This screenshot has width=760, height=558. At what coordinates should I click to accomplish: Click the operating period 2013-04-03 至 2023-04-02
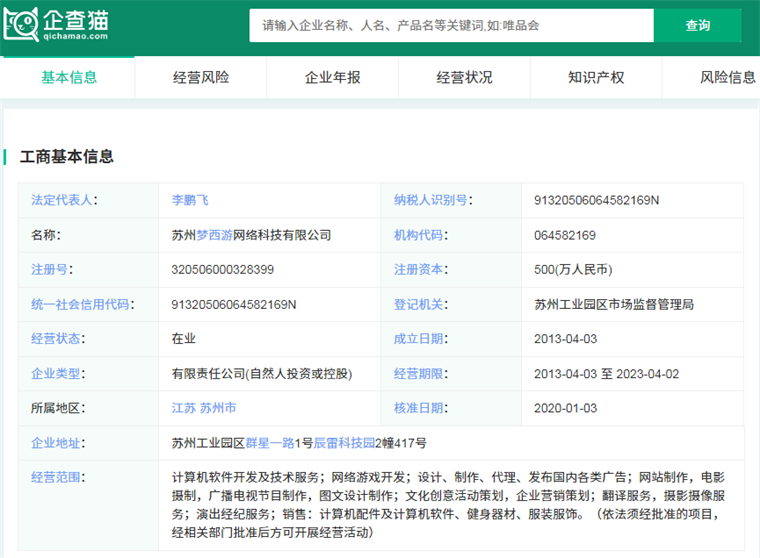(606, 374)
